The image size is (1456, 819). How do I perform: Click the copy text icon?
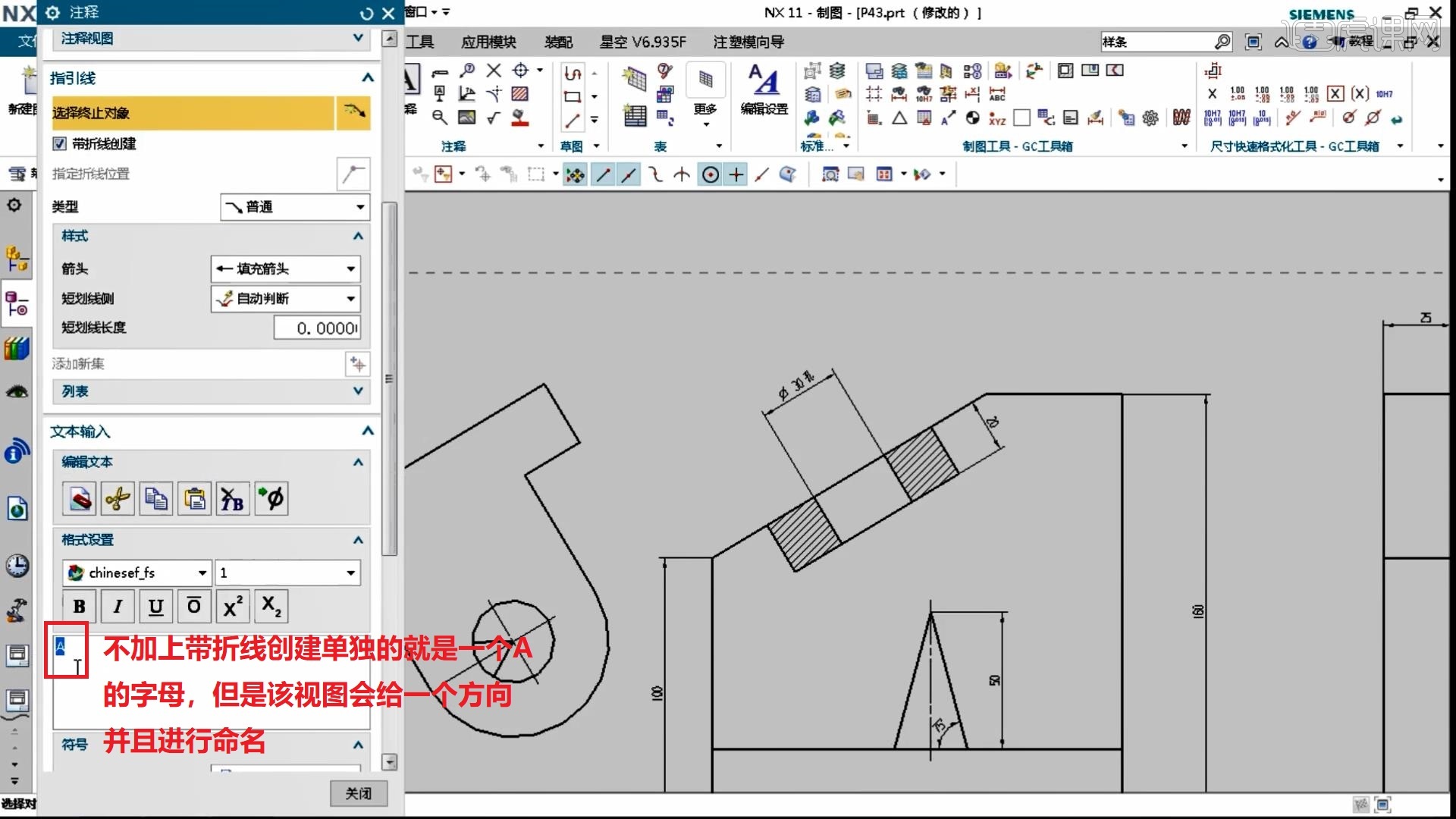click(x=156, y=499)
